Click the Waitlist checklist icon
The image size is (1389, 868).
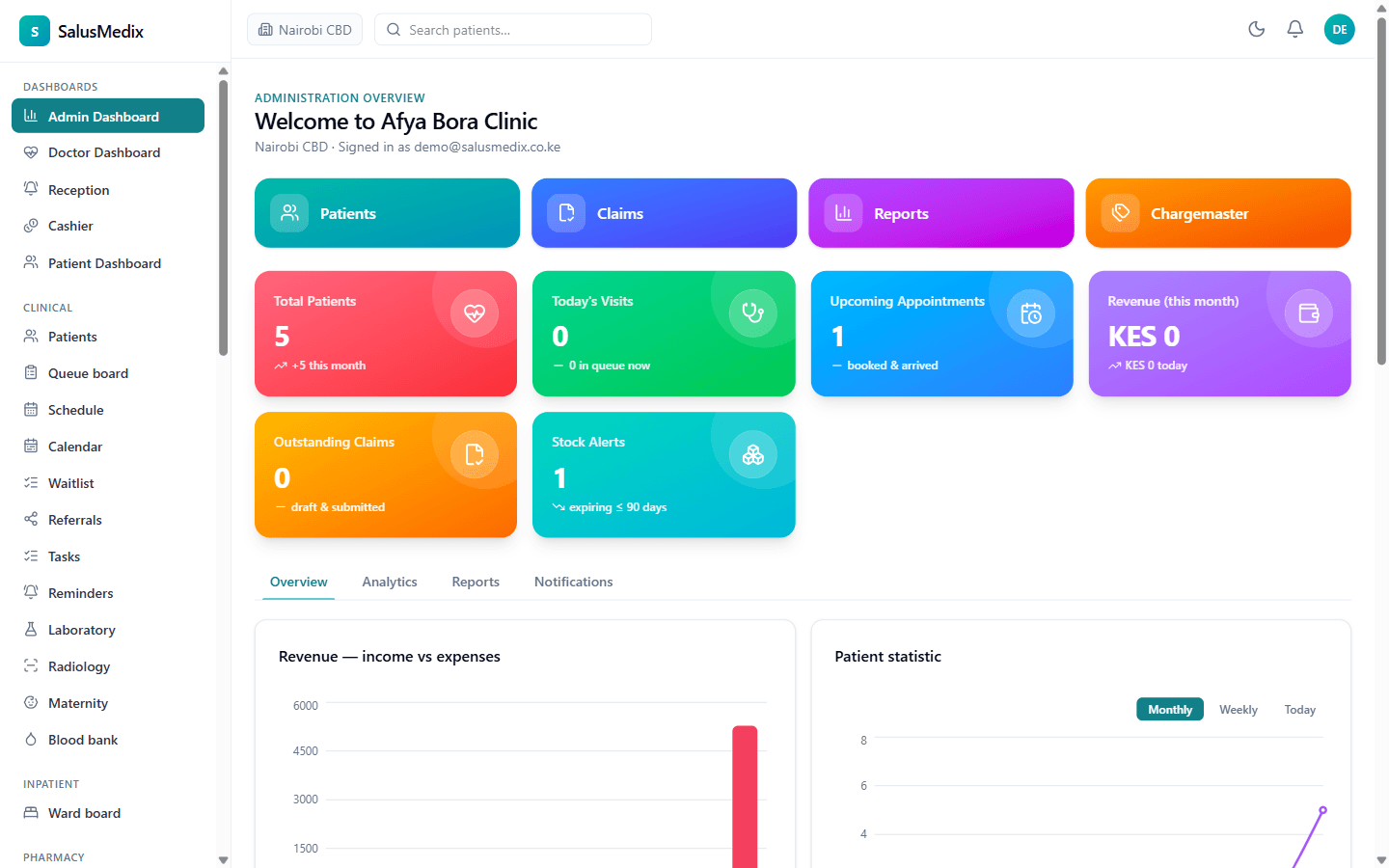pyautogui.click(x=31, y=483)
